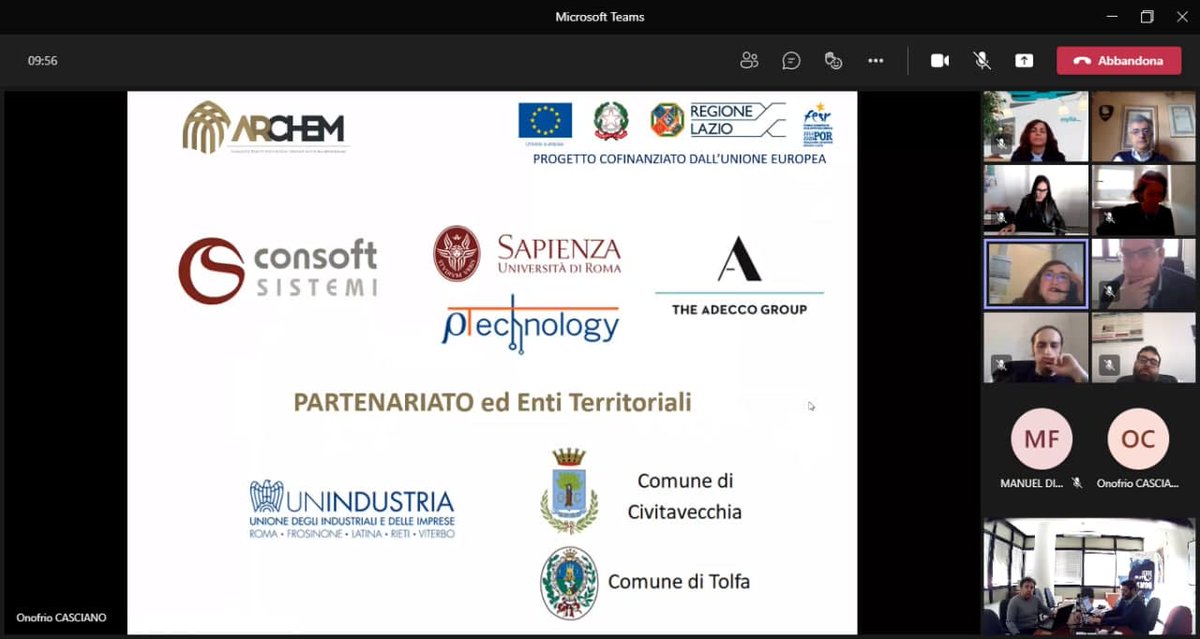Select the OC avatar of Onofrio Casciano
Viewport: 1200px width, 639px height.
1138,439
